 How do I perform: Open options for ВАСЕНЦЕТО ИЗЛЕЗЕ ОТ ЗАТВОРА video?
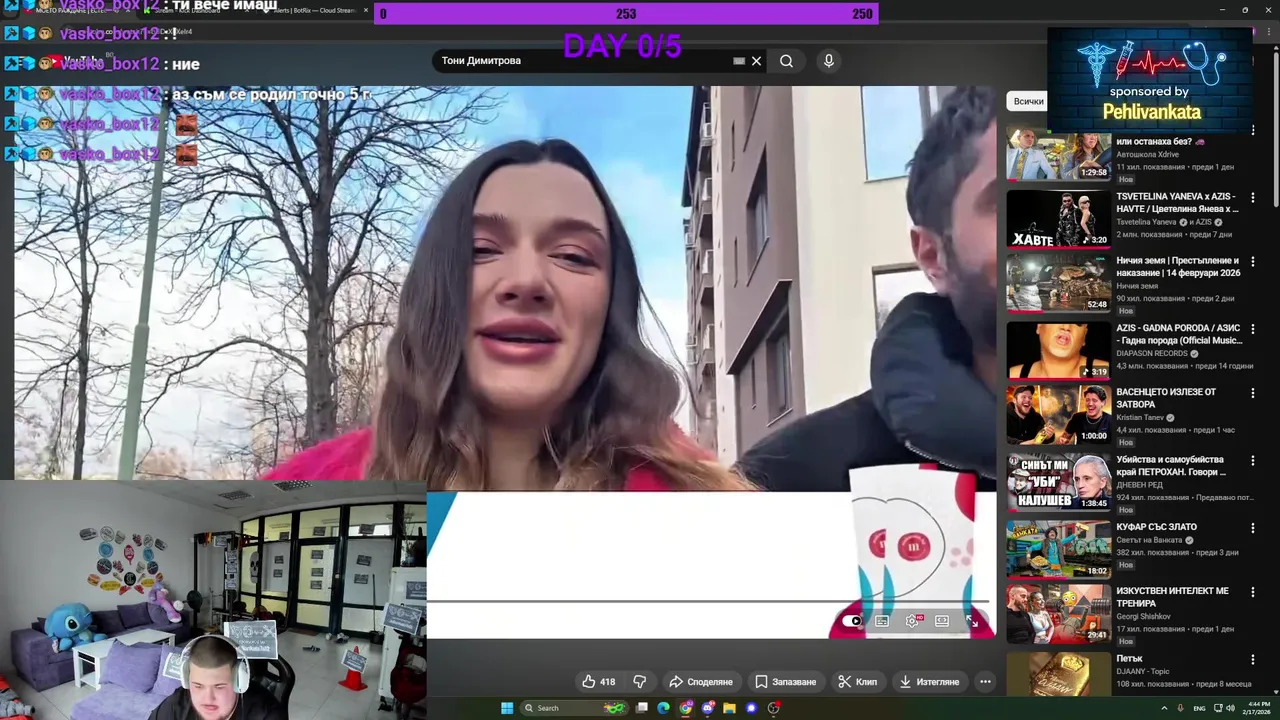[1252, 394]
